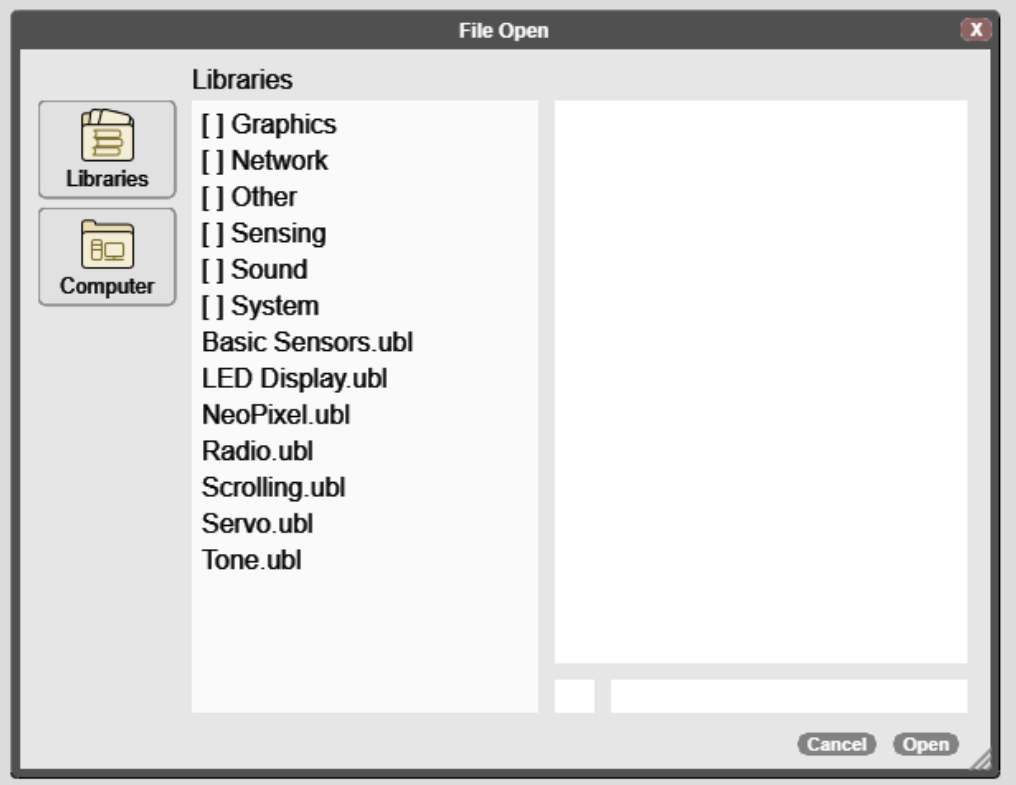Screen dimensions: 1016x785
Task: Select the Computer folder icon button
Action: (x=107, y=256)
